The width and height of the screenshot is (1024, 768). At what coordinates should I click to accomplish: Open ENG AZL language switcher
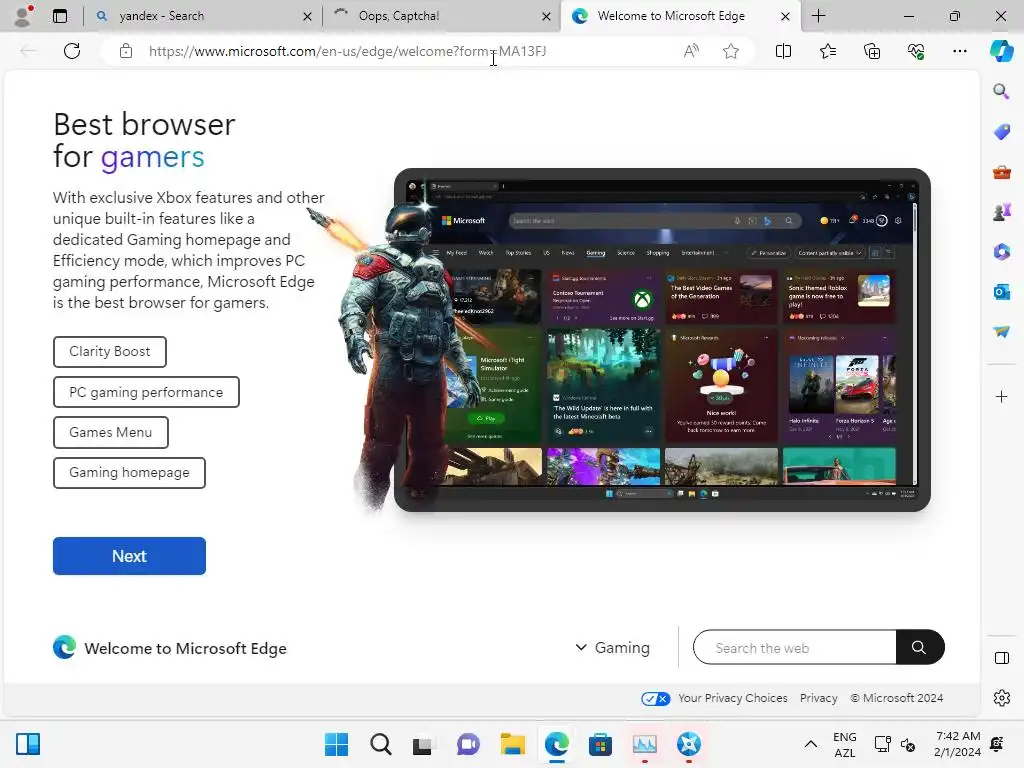point(844,744)
